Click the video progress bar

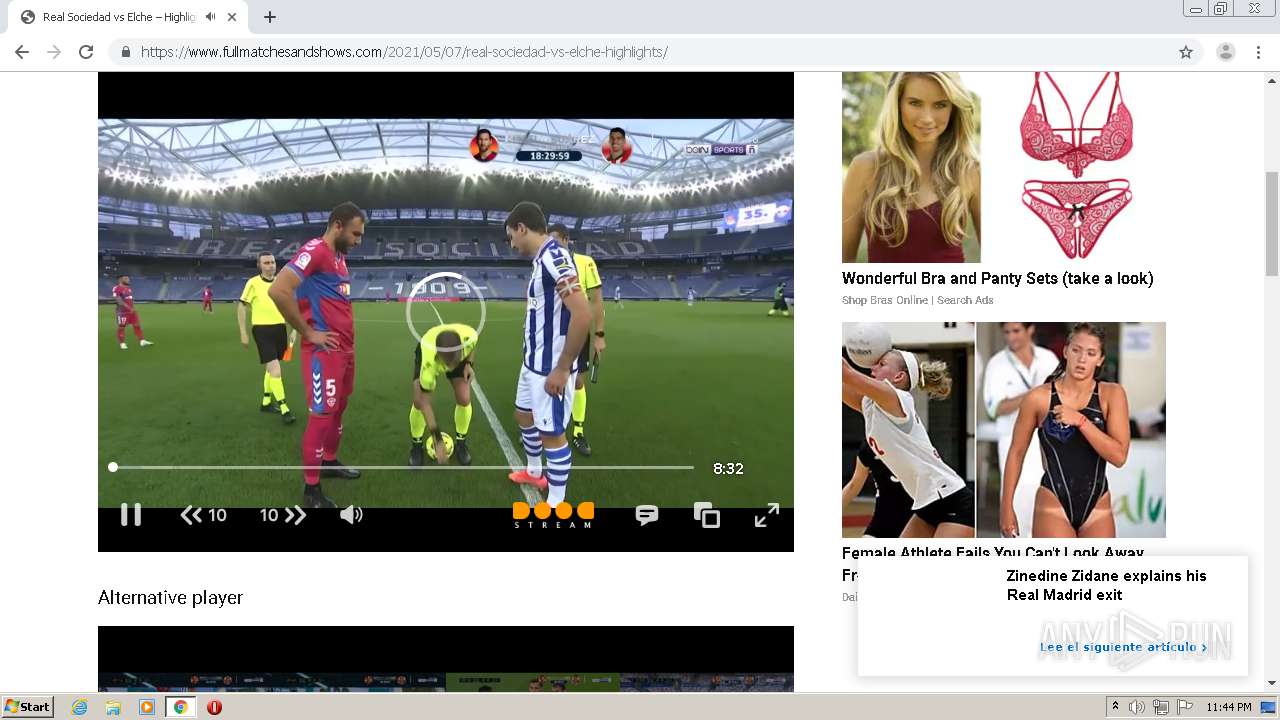(401, 467)
